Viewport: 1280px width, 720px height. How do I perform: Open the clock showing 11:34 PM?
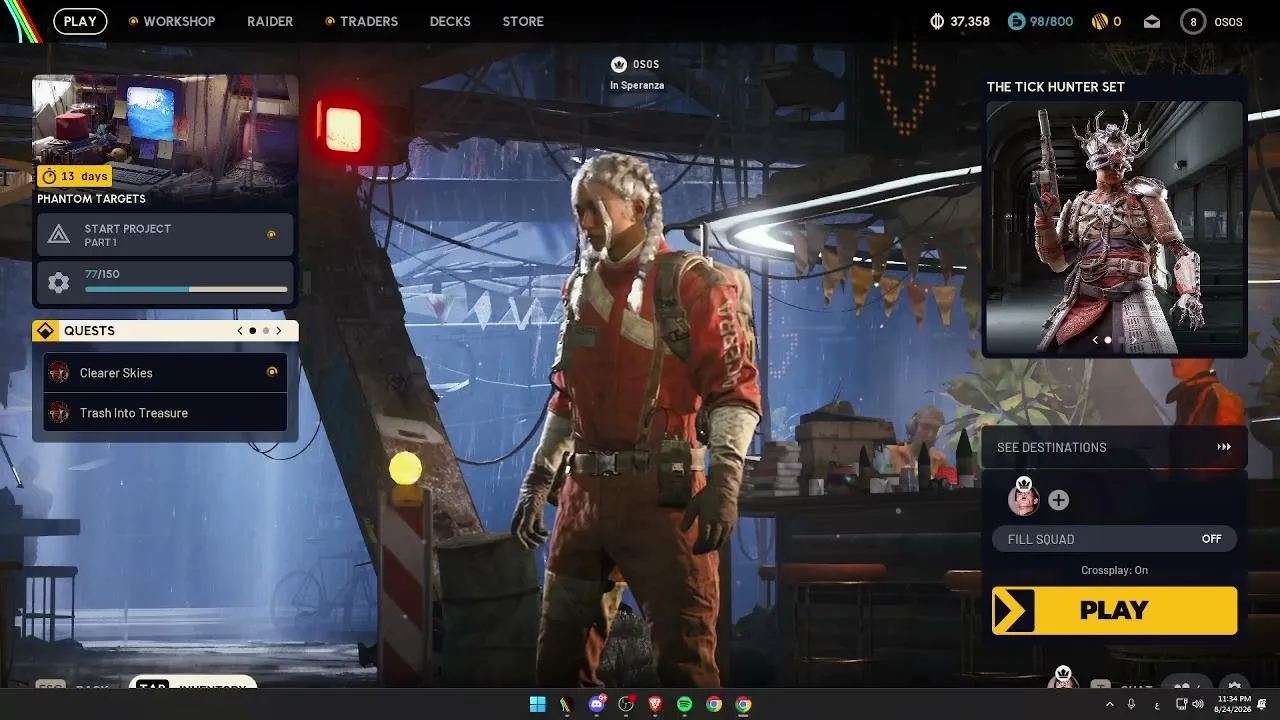1233,704
